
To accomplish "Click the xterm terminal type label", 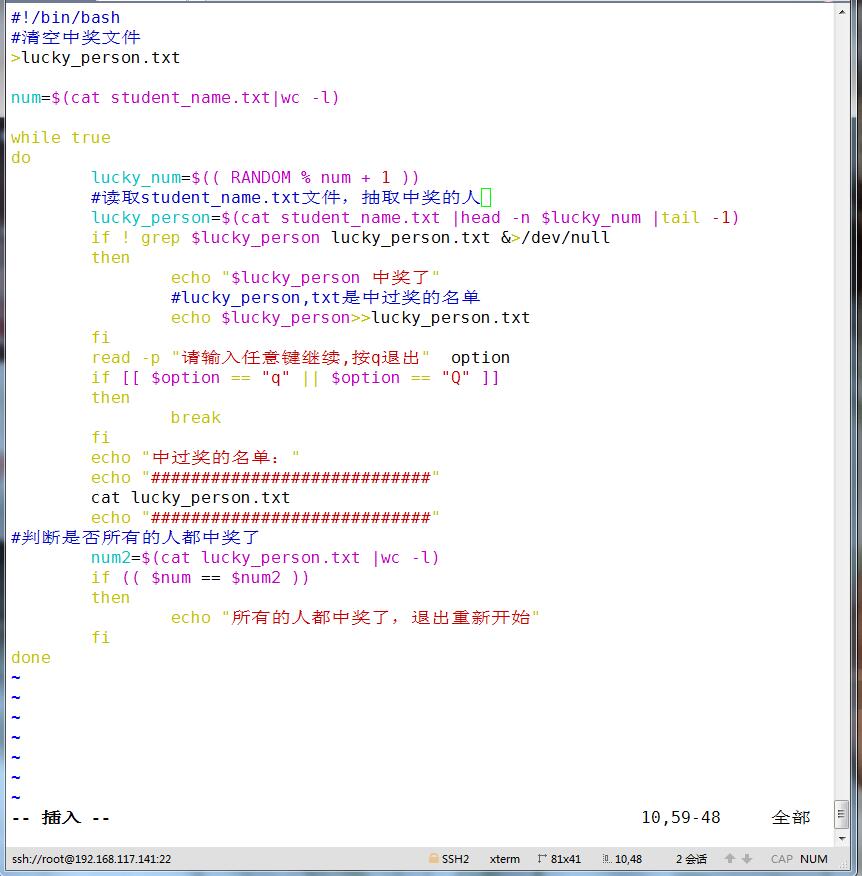I will pos(504,859).
